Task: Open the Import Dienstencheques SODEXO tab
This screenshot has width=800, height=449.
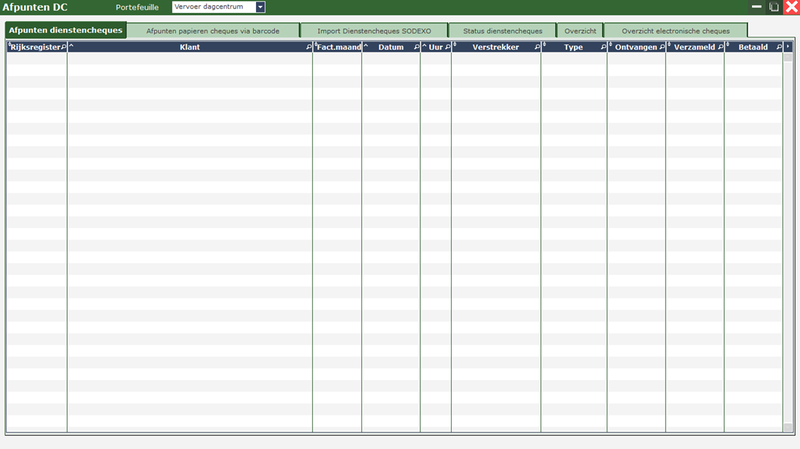Action: (x=374, y=31)
